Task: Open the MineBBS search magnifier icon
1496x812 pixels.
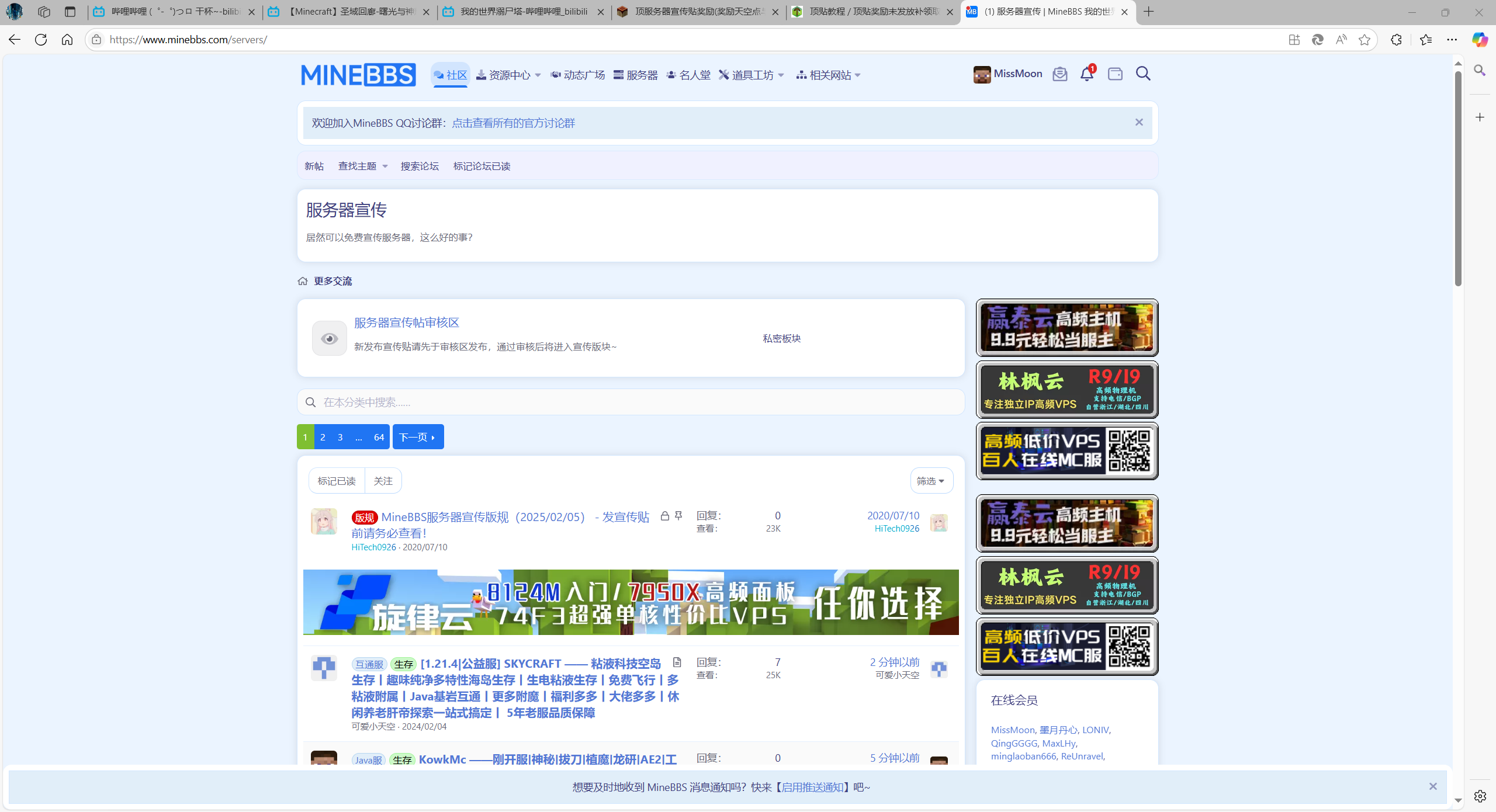Action: (x=1143, y=74)
